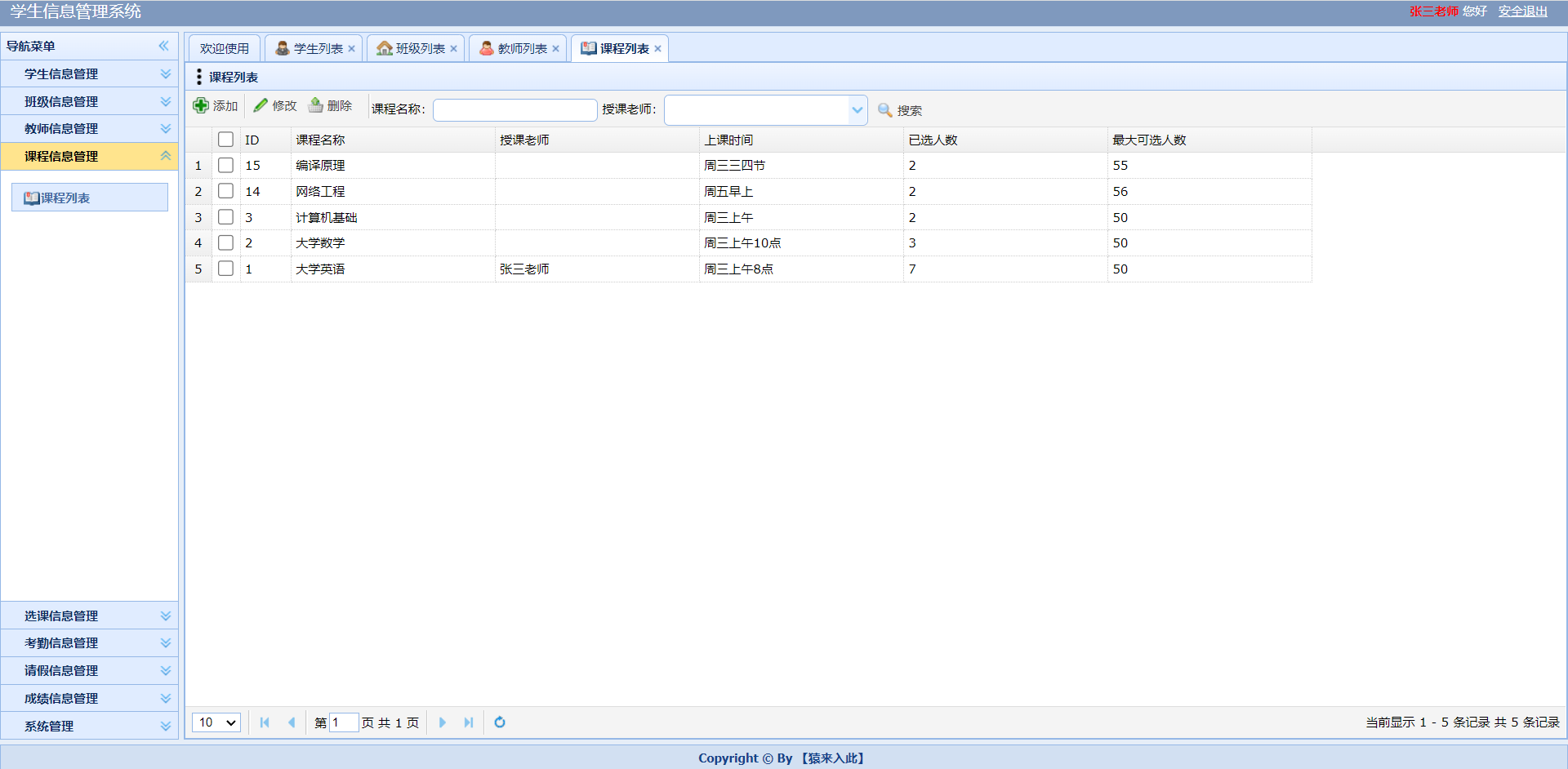This screenshot has width=1568, height=769.
Task: Expand 系统管理 section
Action: tap(166, 726)
